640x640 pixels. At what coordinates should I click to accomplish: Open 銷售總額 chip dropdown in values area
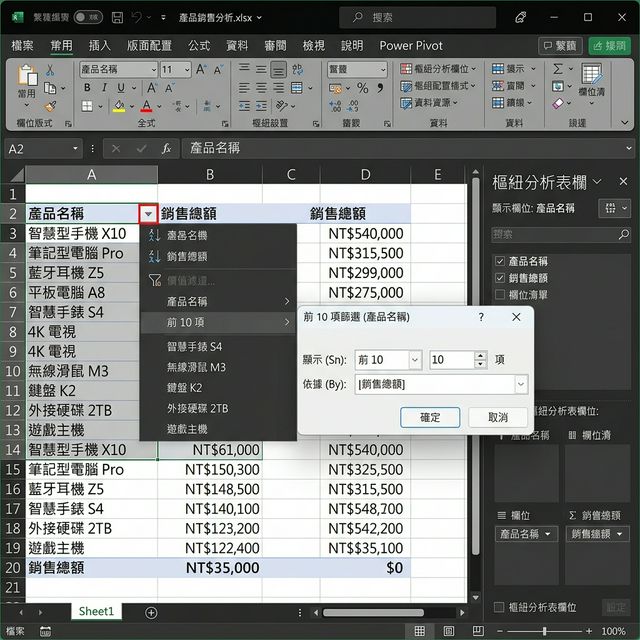point(619,534)
